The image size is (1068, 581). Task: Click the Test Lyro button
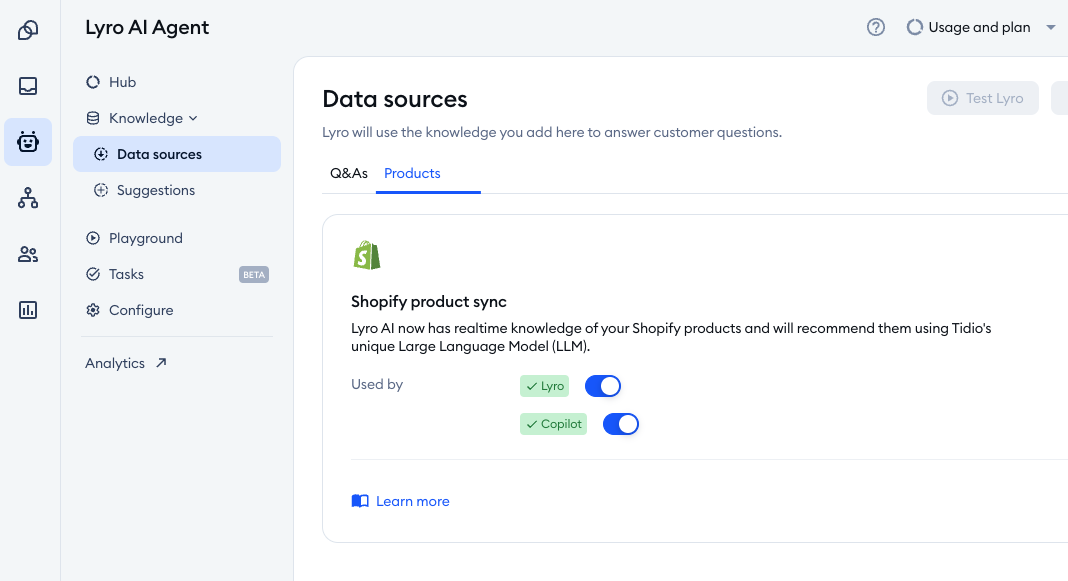[982, 98]
